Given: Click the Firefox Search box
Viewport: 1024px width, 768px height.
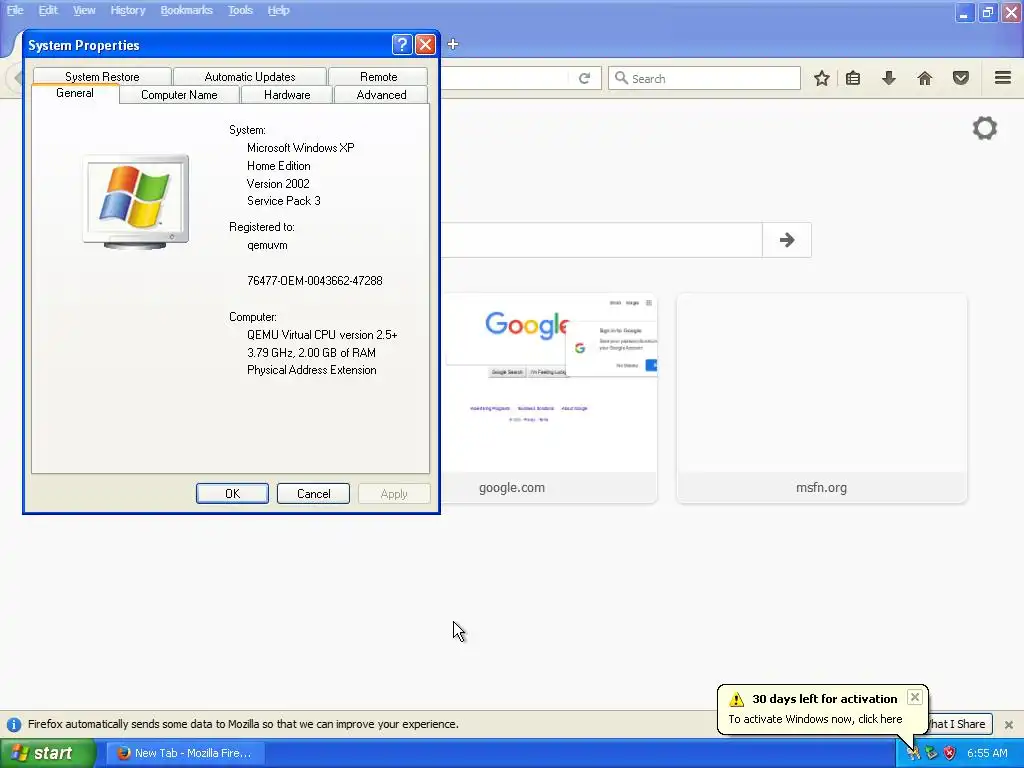Looking at the screenshot, I should coord(705,78).
